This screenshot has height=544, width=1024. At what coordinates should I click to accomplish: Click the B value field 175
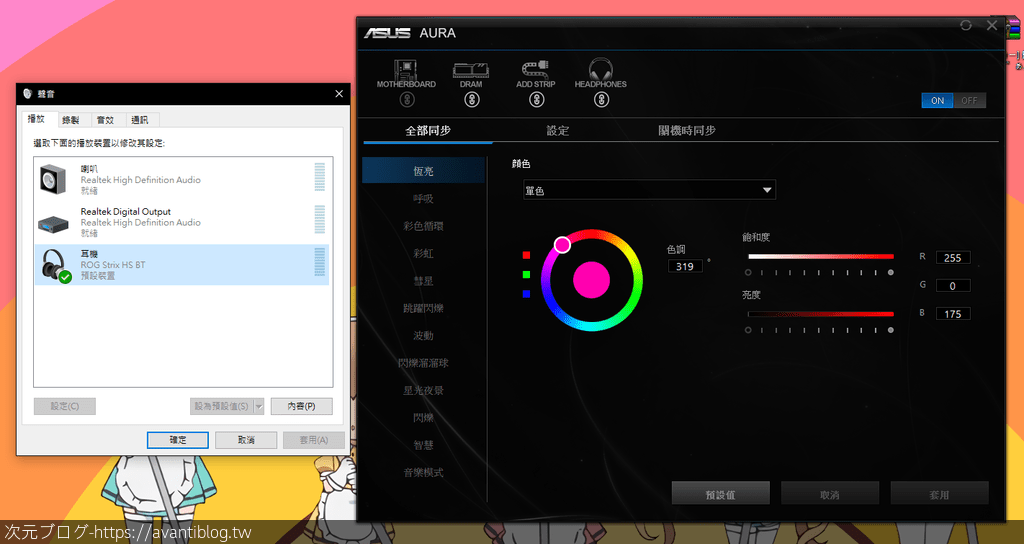coord(953,314)
